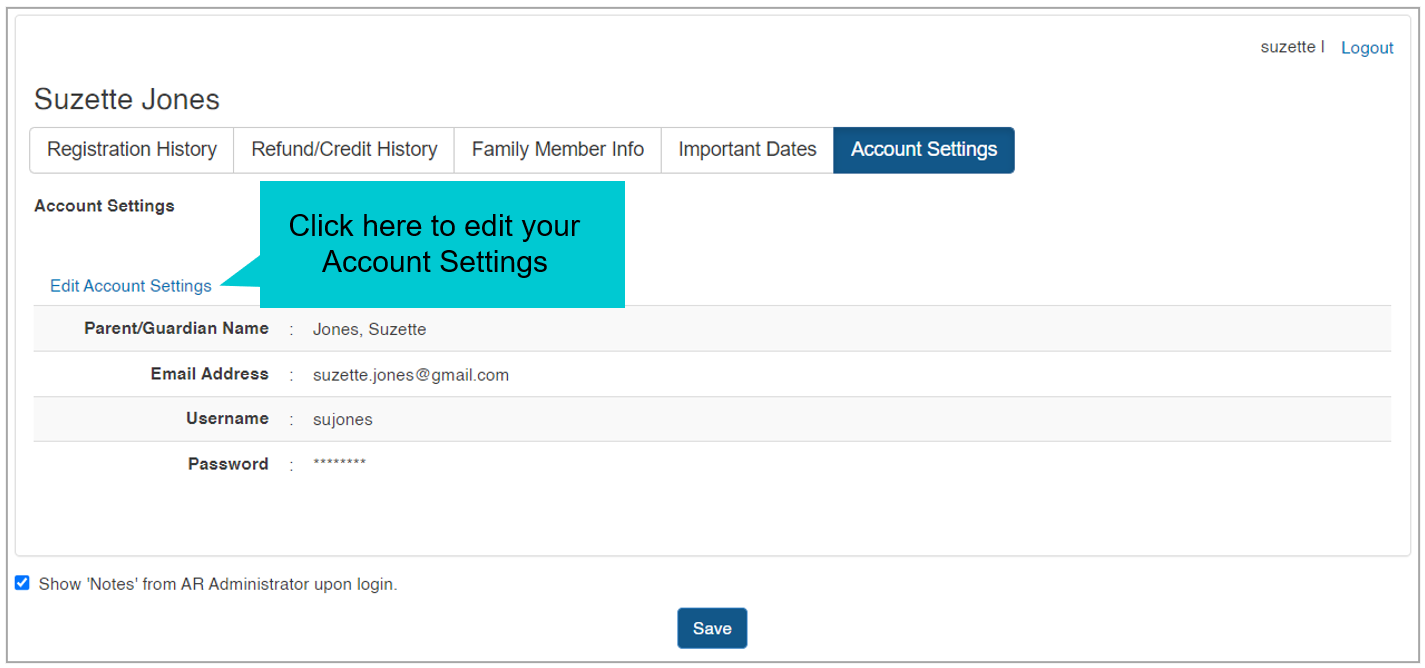Click the Username field label
1425x668 pixels.
point(227,419)
